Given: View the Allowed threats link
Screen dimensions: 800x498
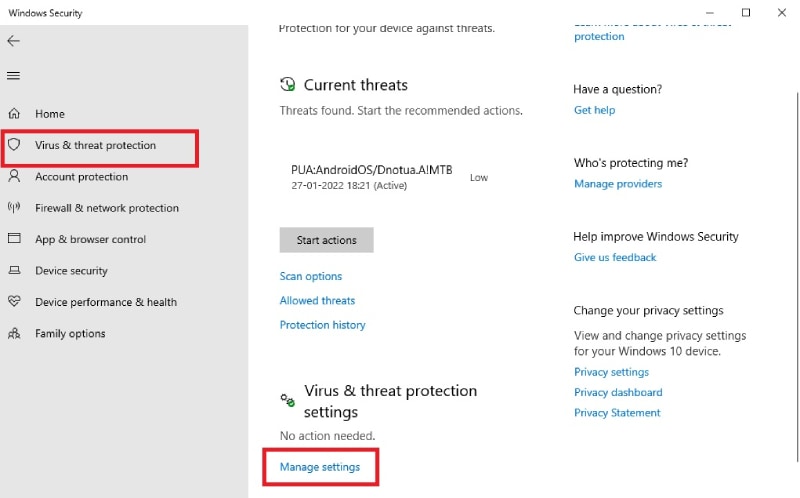Looking at the screenshot, I should (317, 300).
